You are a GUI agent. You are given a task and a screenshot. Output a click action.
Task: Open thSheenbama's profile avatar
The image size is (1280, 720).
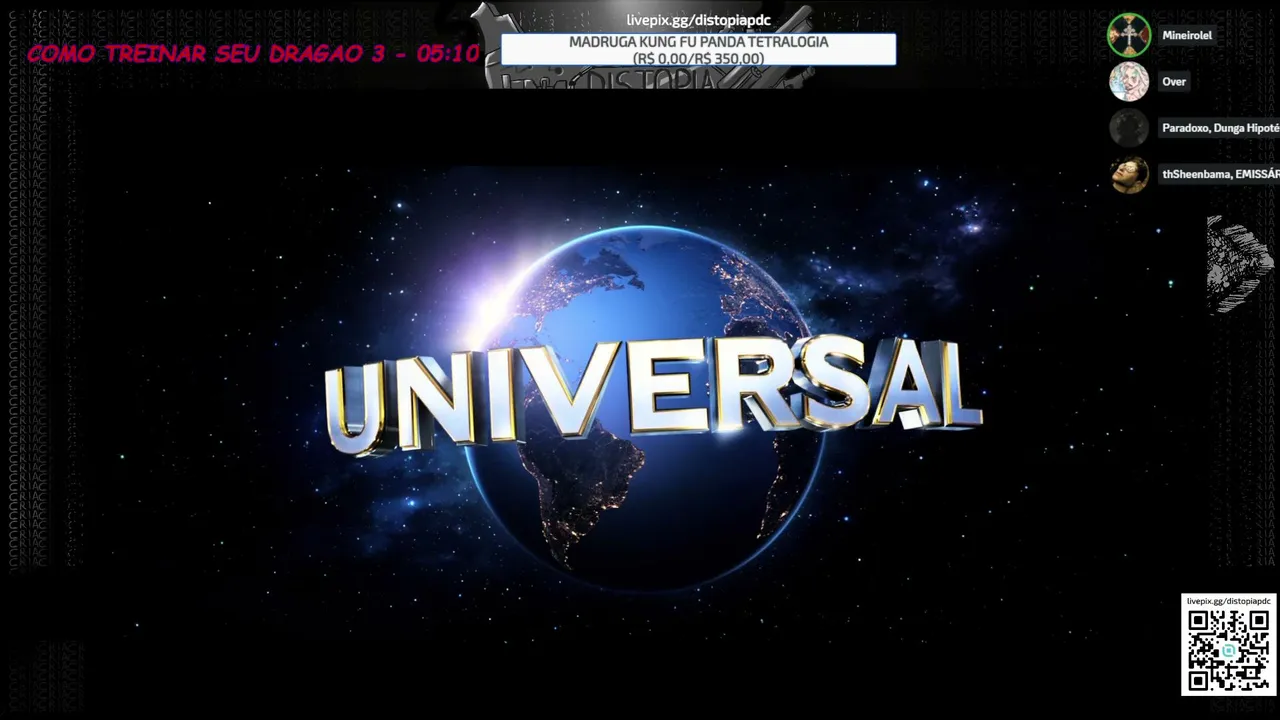pyautogui.click(x=1129, y=174)
